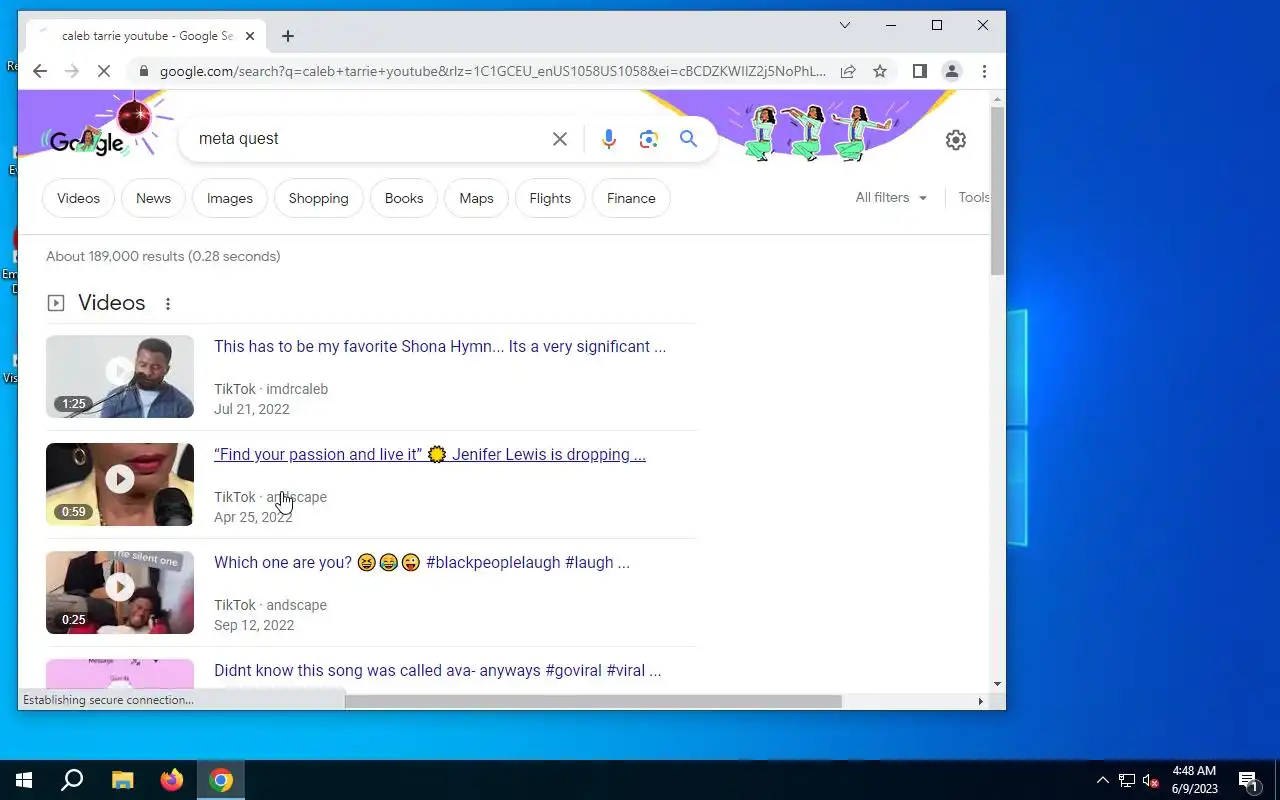1280x800 pixels.
Task: Click the Chrome taskbar icon
Action: point(221,780)
